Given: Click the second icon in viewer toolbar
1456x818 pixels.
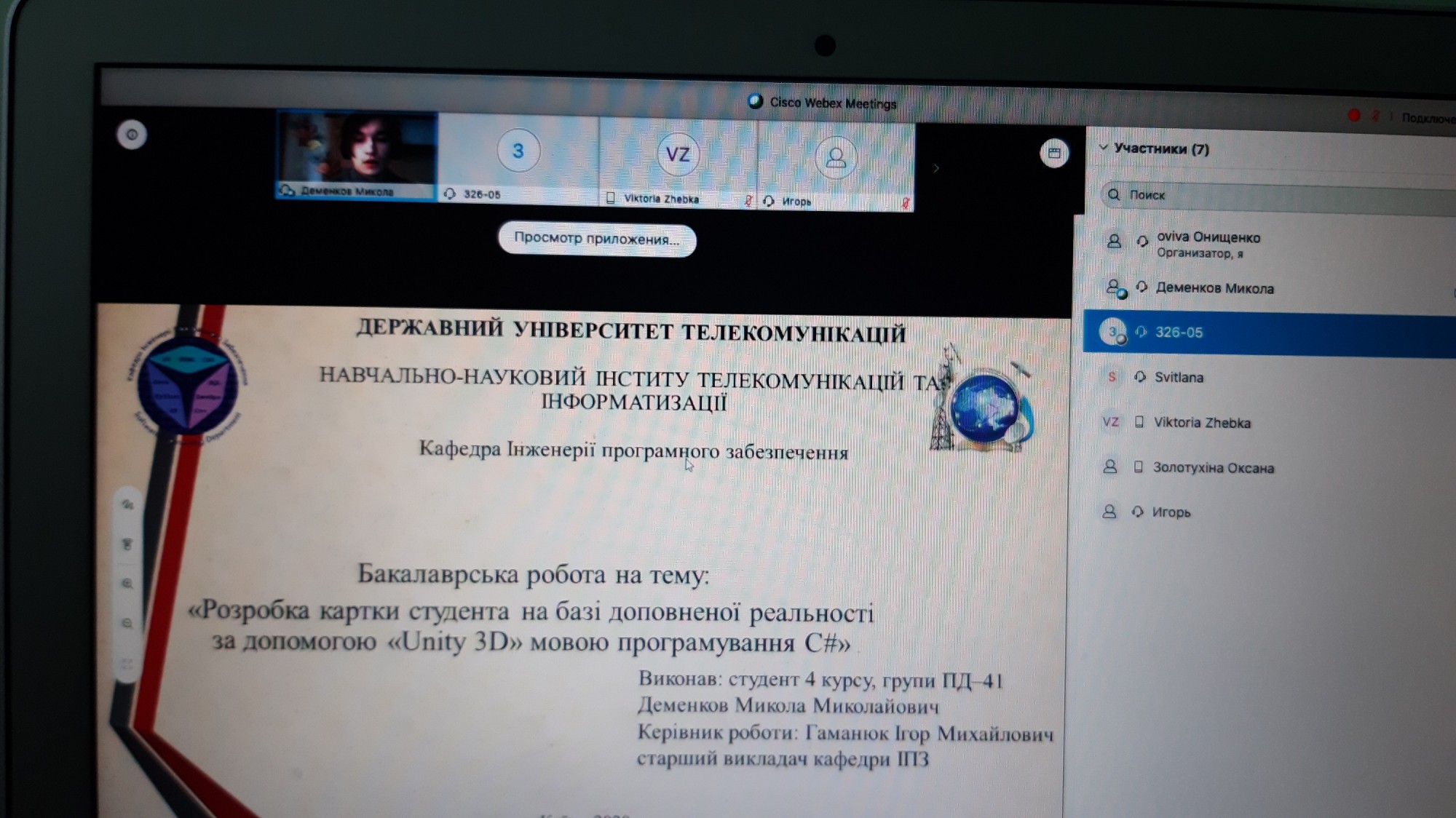Looking at the screenshot, I should pyautogui.click(x=127, y=544).
